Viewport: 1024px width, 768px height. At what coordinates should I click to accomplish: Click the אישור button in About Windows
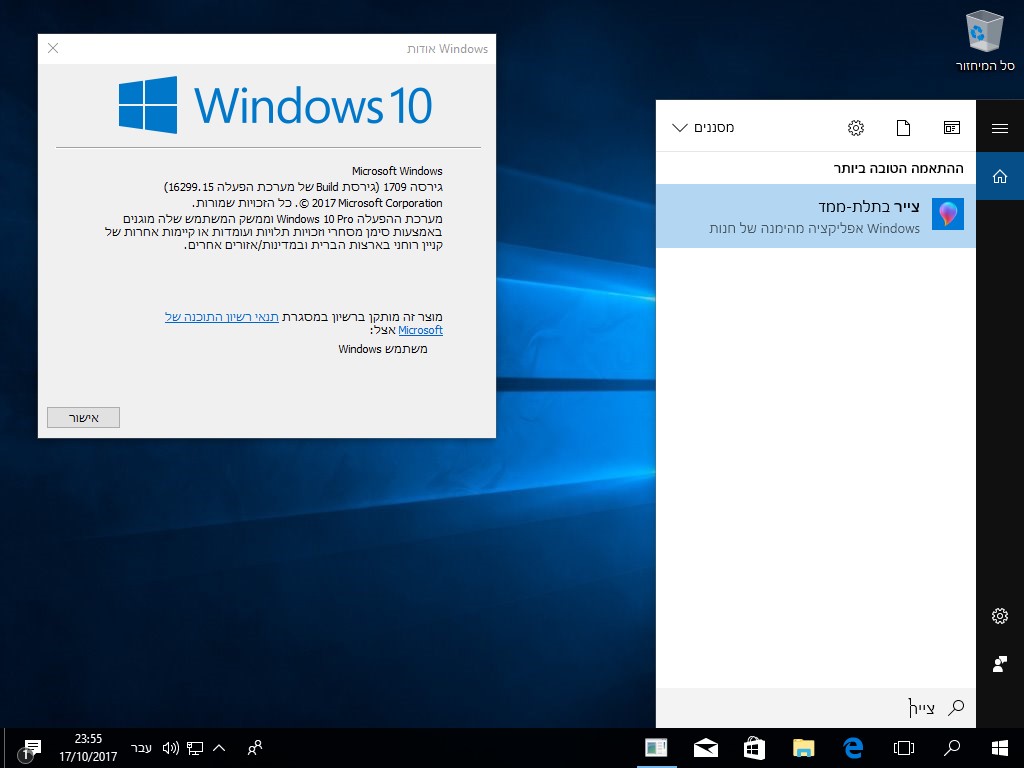(x=83, y=417)
